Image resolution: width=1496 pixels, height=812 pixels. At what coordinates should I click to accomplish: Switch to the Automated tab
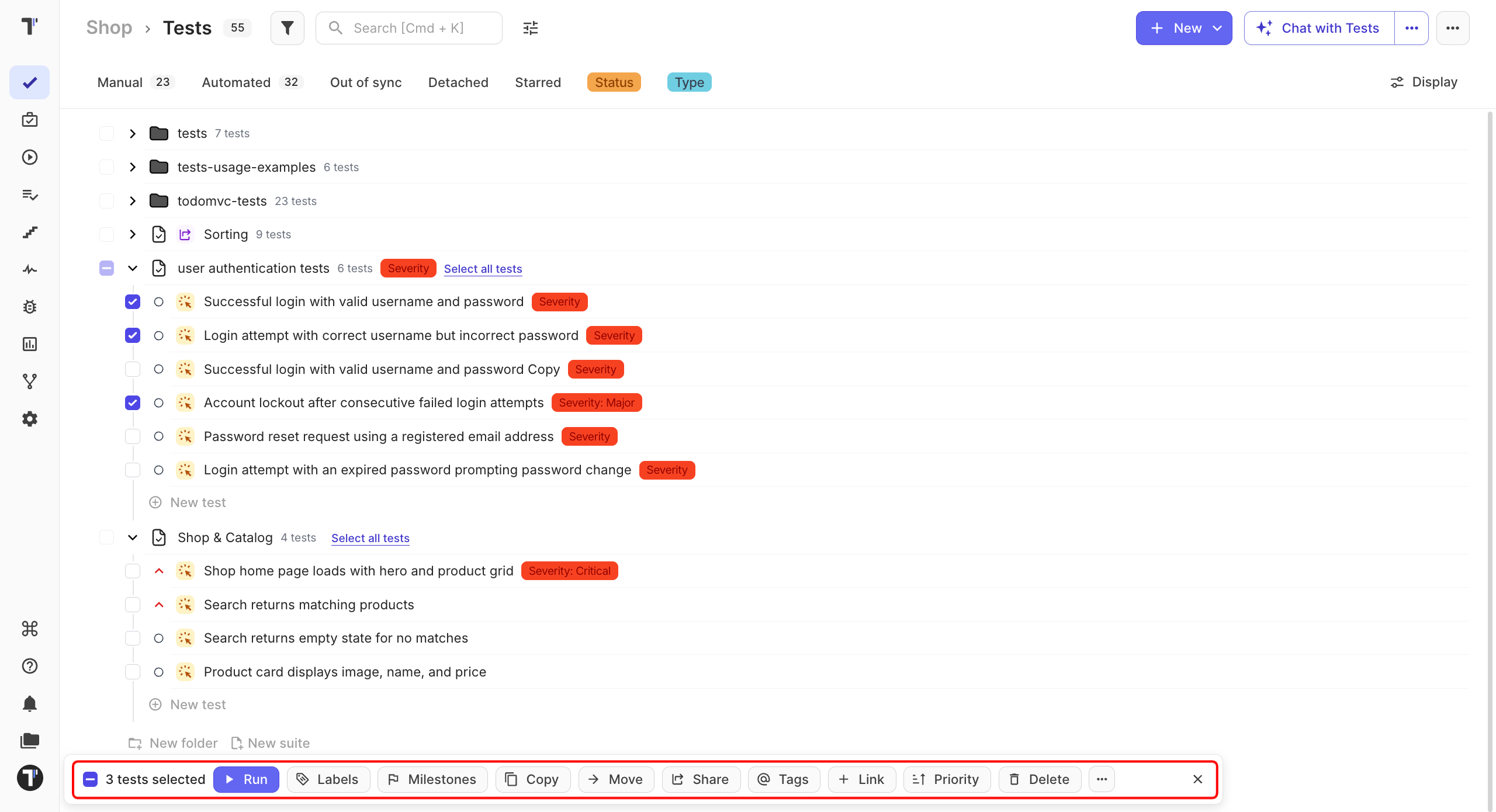tap(252, 82)
